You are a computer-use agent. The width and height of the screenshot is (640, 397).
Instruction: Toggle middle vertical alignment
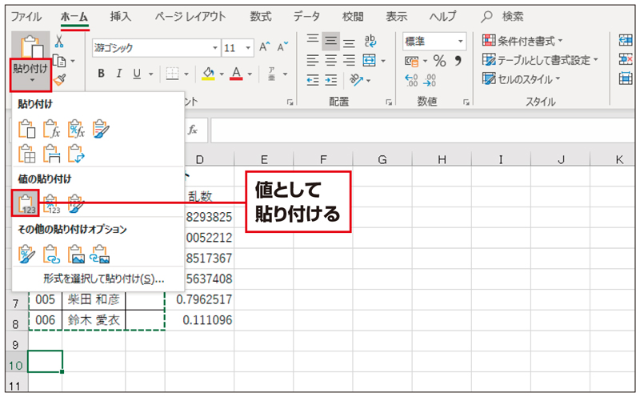click(331, 40)
